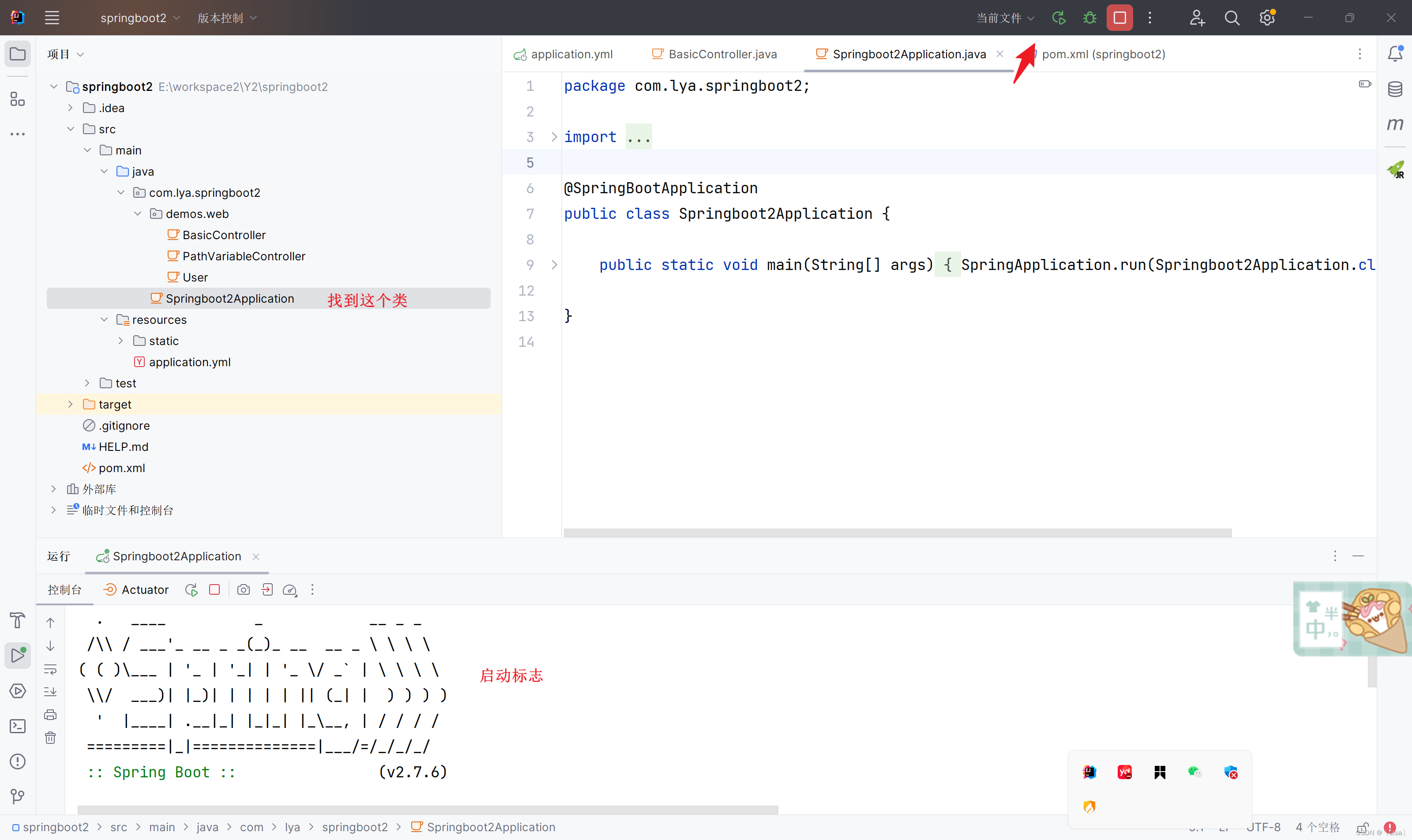Image resolution: width=1412 pixels, height=840 pixels.
Task: Open application.yml in the project tree
Action: [189, 362]
